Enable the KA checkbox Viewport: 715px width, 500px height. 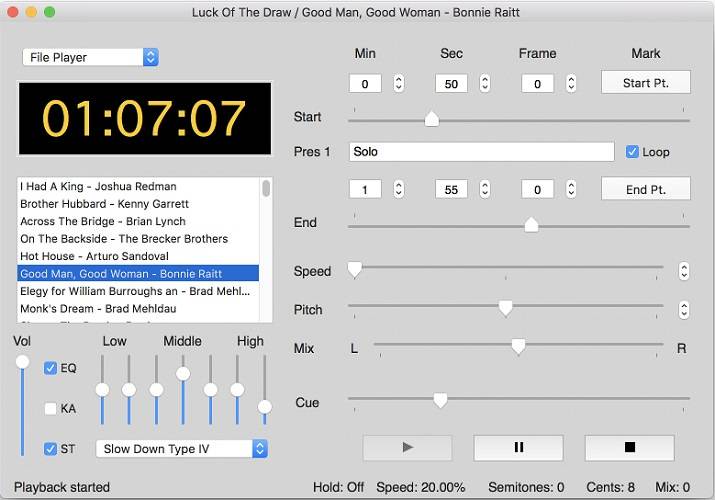(x=50, y=408)
